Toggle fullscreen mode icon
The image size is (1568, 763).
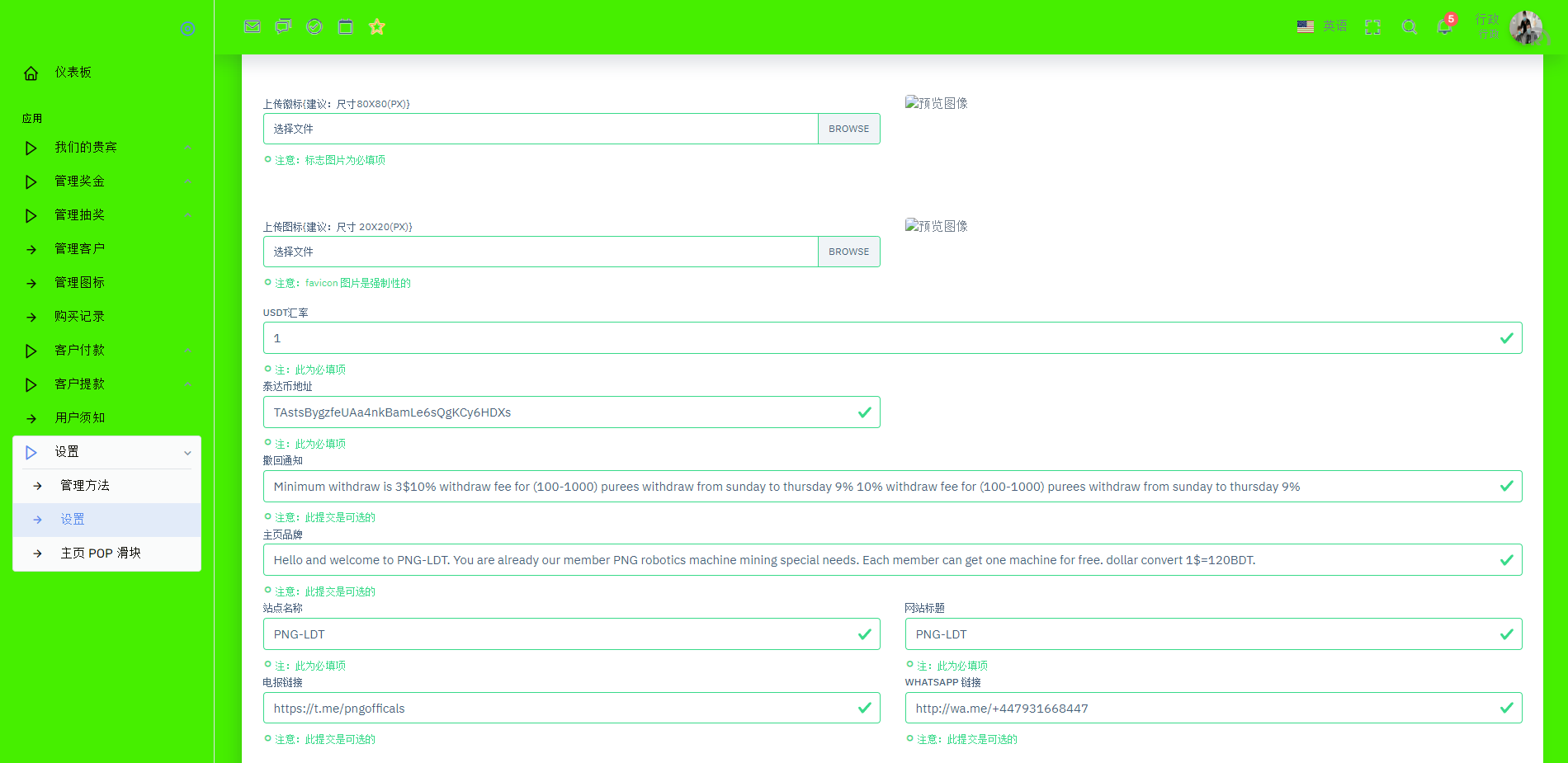point(1372,26)
